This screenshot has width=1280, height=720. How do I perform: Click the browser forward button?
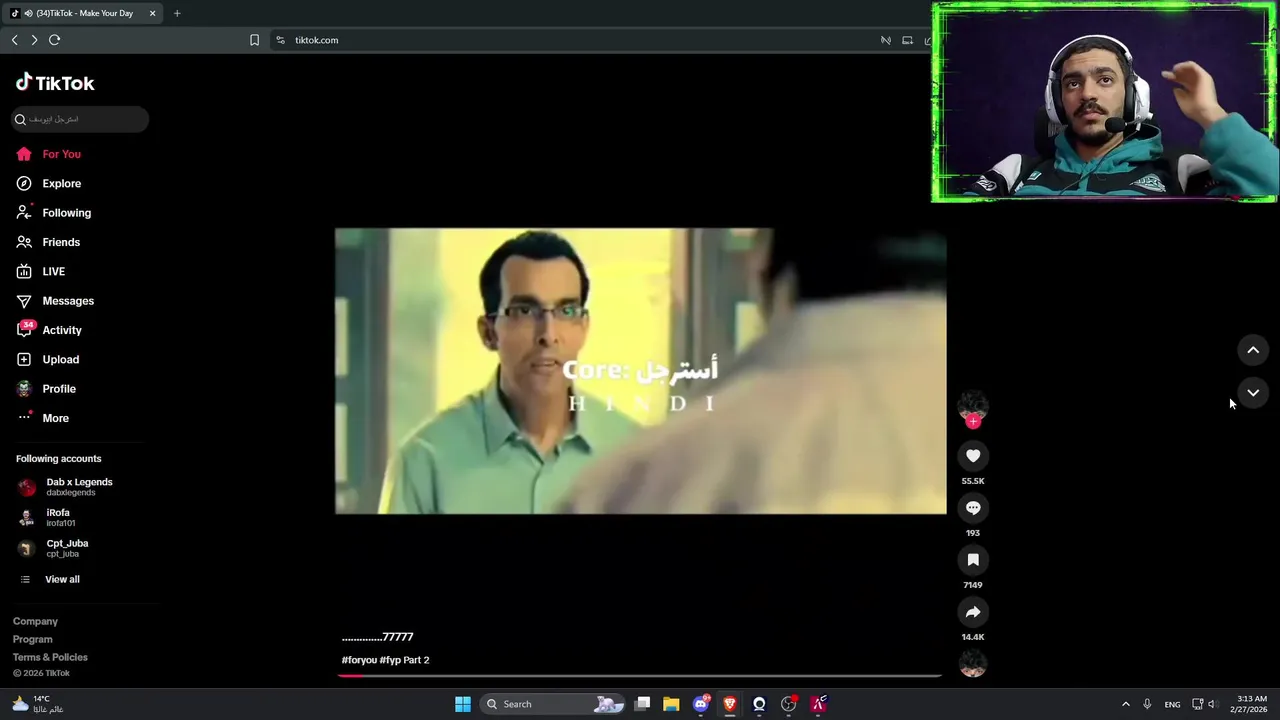point(34,40)
